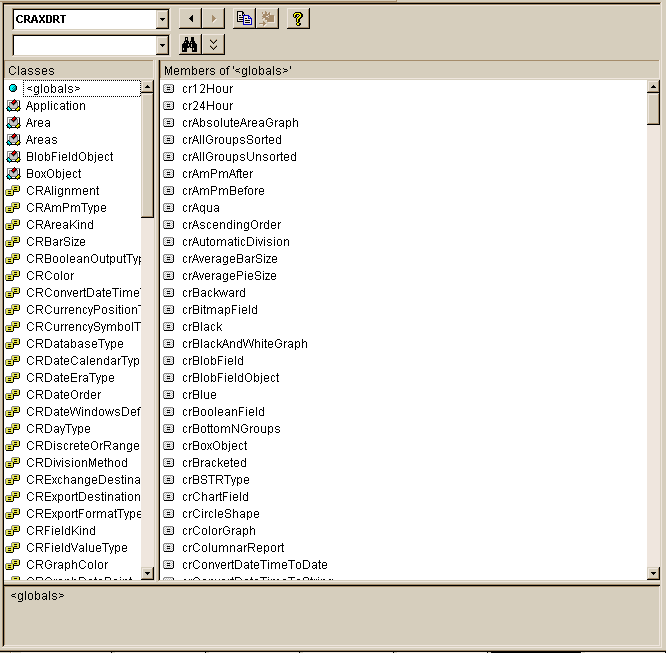Select the BoxObject class icon
The height and width of the screenshot is (653, 666).
click(13, 174)
